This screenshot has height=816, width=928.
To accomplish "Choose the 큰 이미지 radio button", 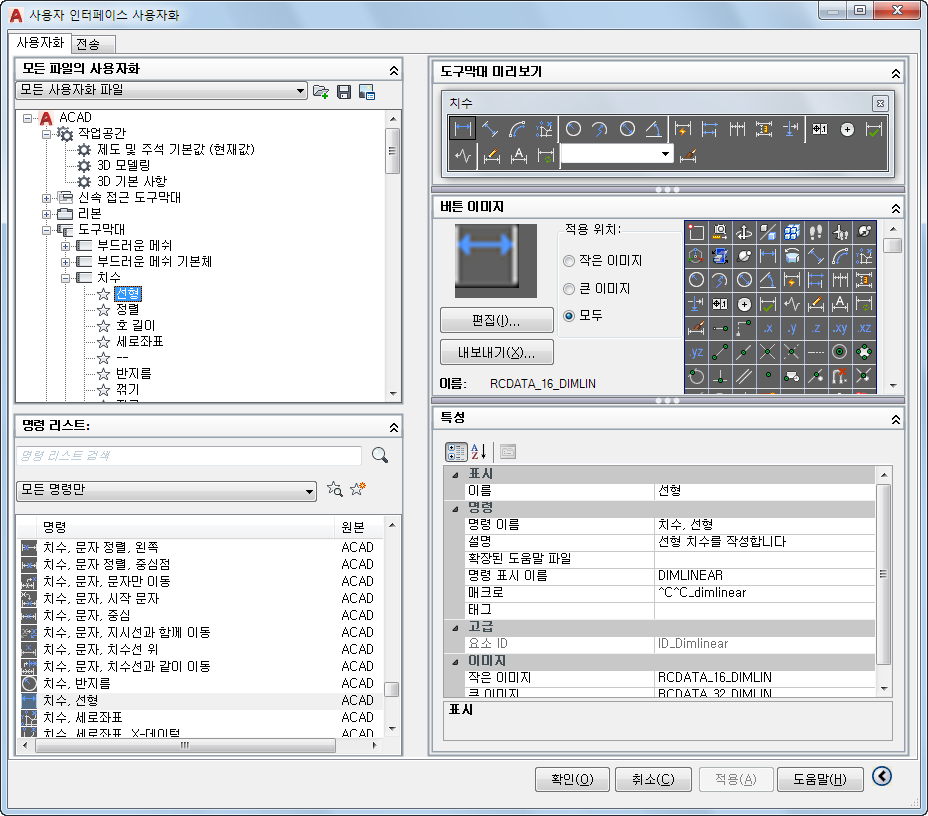I will coord(569,289).
